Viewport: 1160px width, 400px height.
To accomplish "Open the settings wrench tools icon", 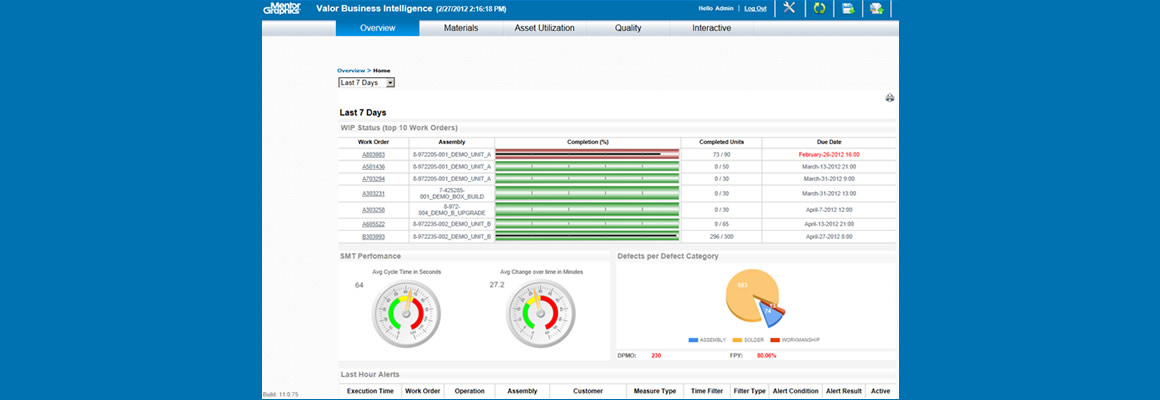I will [789, 8].
